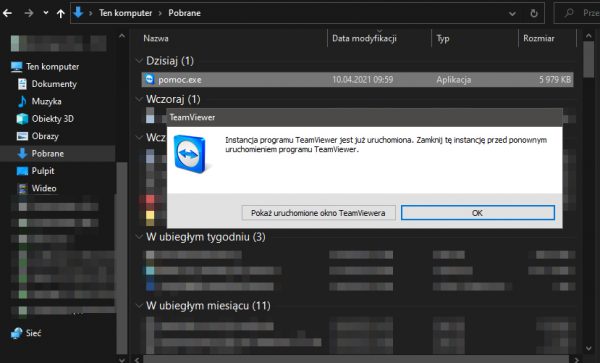
Task: Click the horizontal scrollbar left arrow
Action: pos(137,360)
